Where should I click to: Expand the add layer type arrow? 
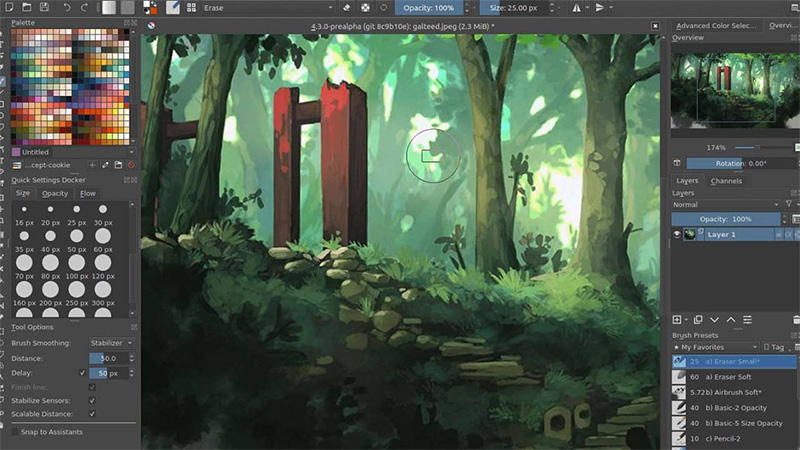pyautogui.click(x=686, y=320)
